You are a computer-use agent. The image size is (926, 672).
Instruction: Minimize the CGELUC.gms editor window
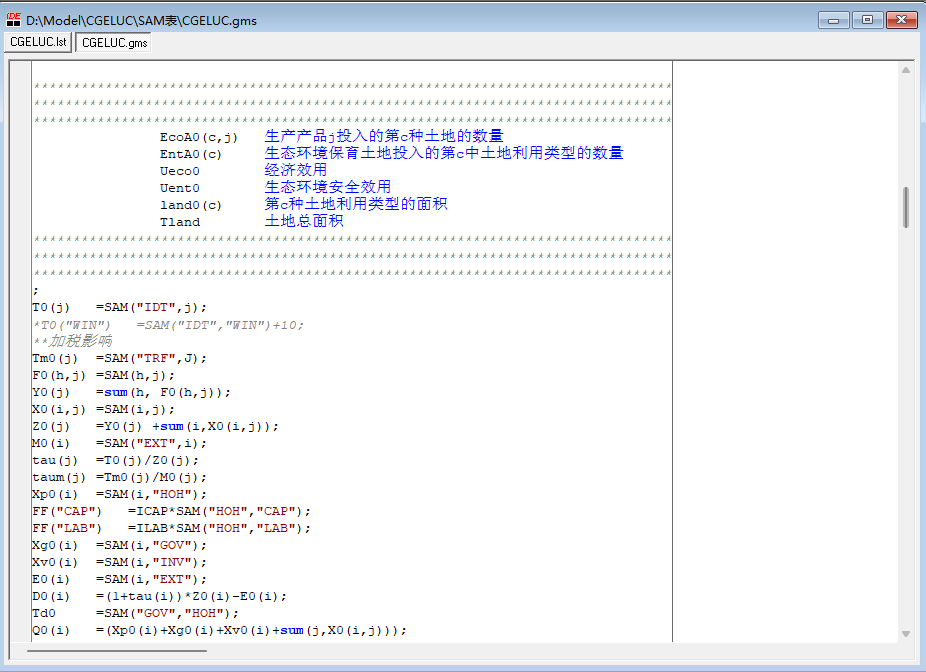click(x=833, y=19)
